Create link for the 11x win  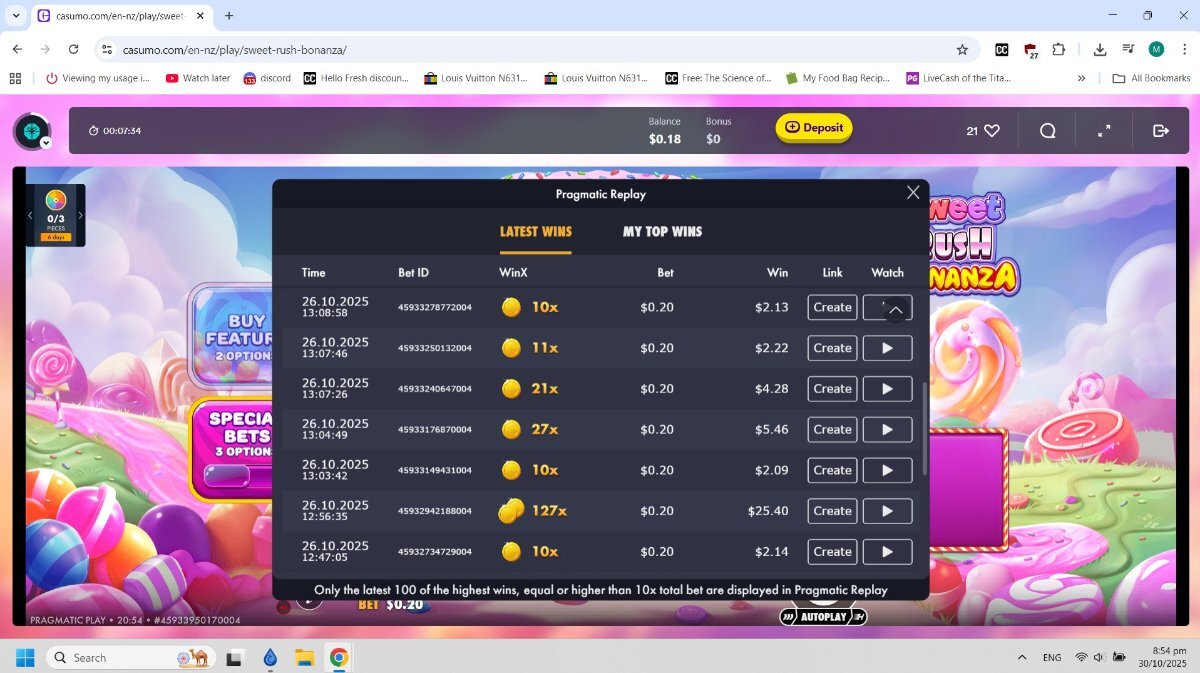(831, 348)
